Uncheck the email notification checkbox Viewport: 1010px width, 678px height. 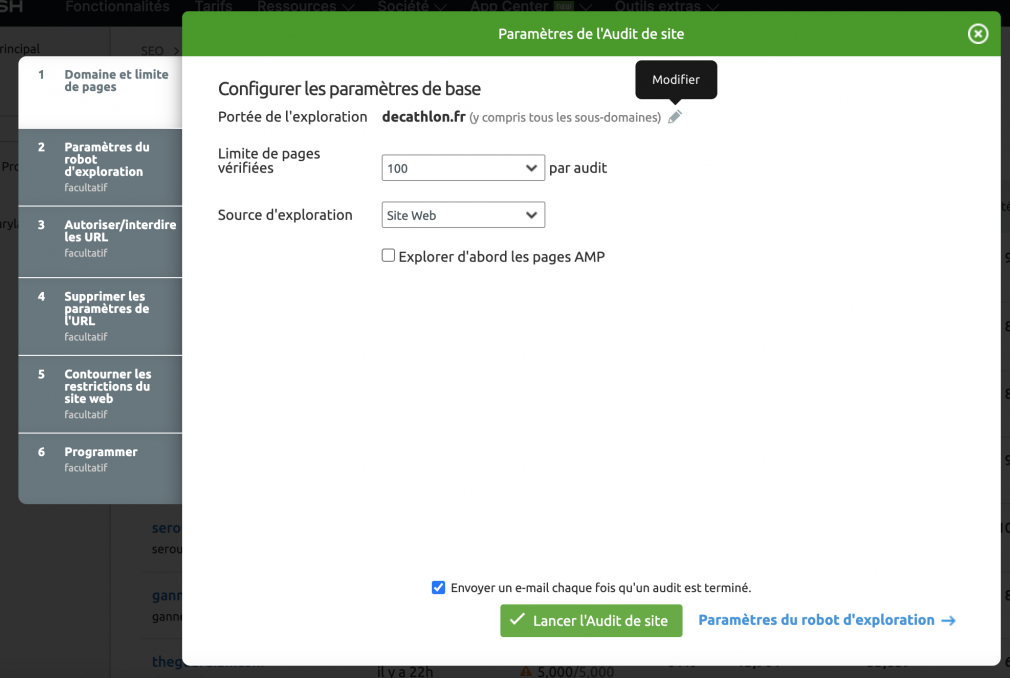[438, 587]
